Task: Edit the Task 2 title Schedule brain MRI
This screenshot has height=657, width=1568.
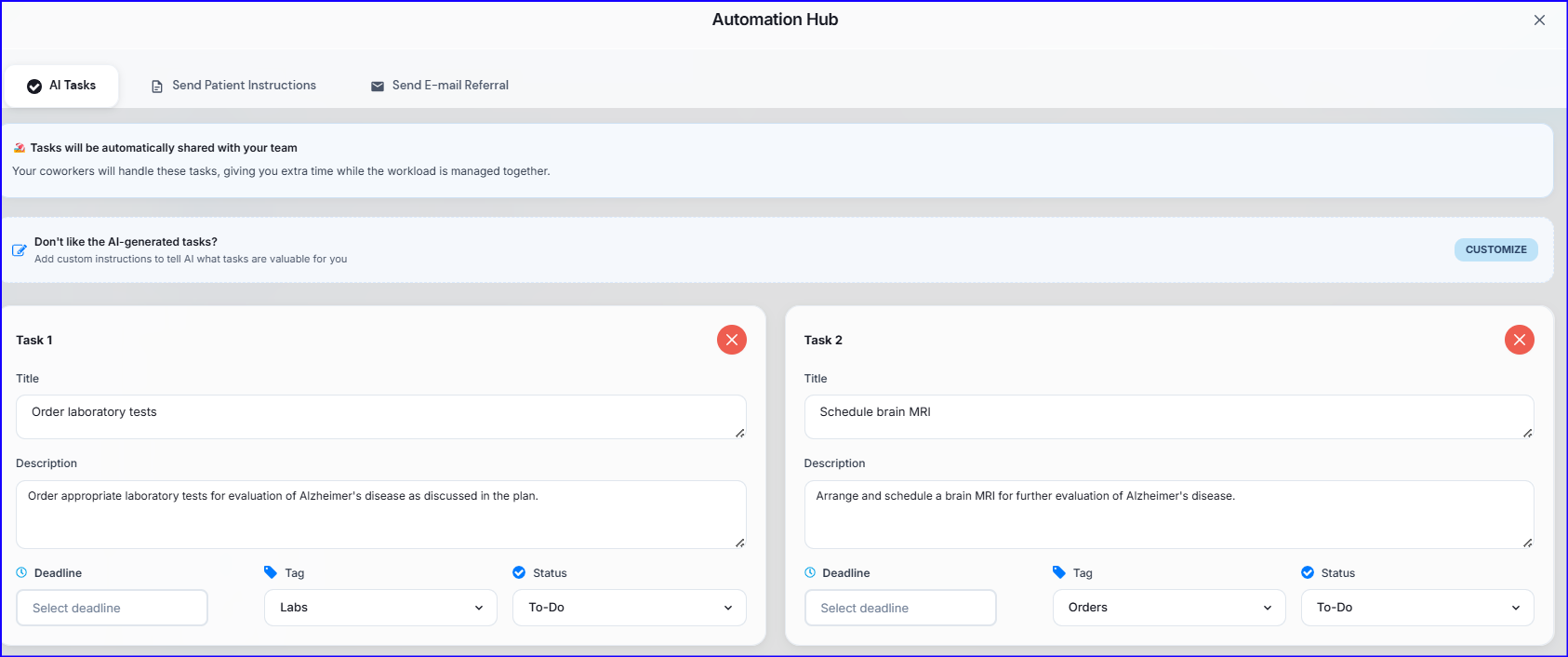Action: tap(1169, 417)
